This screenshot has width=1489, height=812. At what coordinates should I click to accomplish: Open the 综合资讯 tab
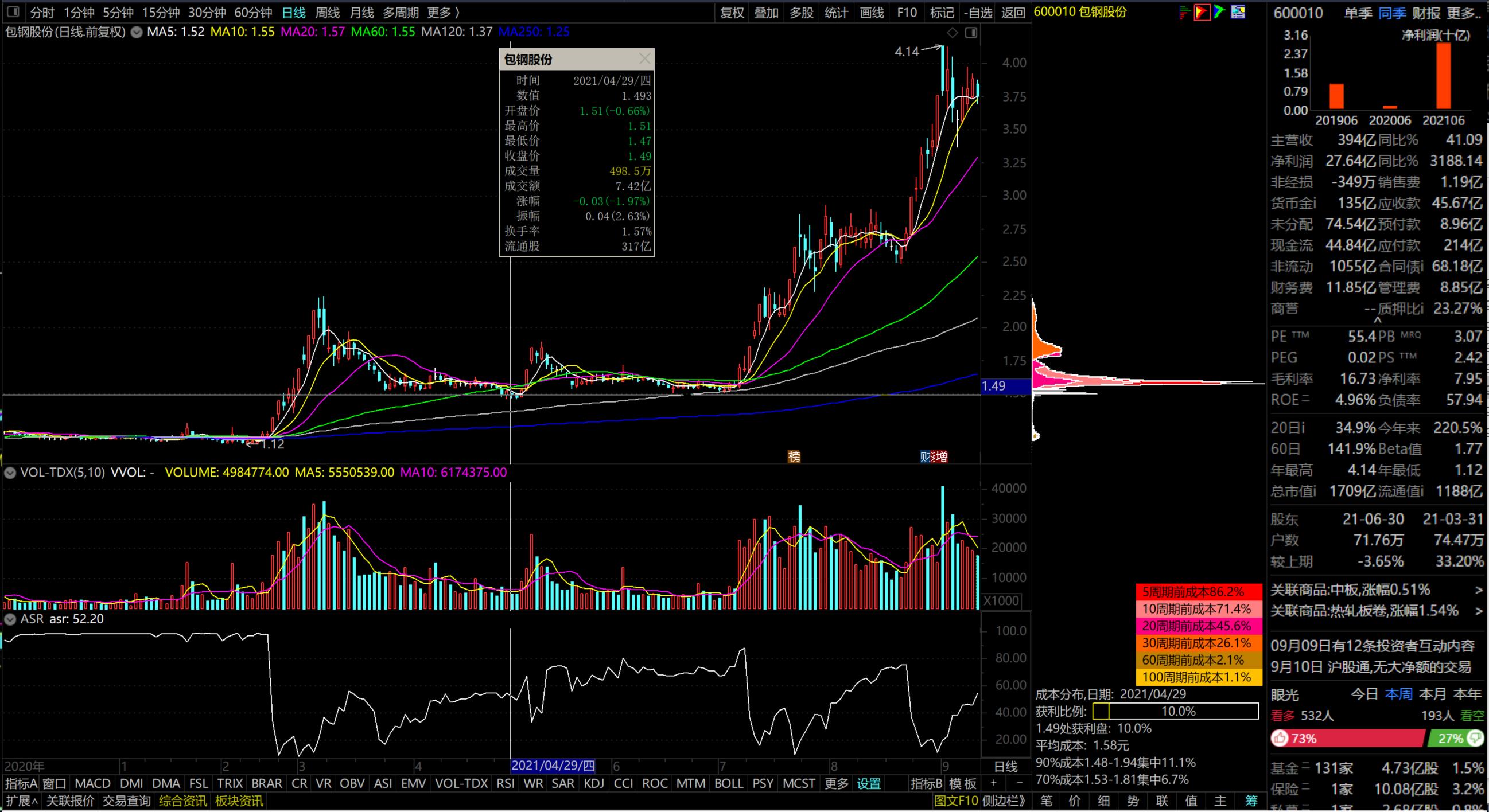182,801
